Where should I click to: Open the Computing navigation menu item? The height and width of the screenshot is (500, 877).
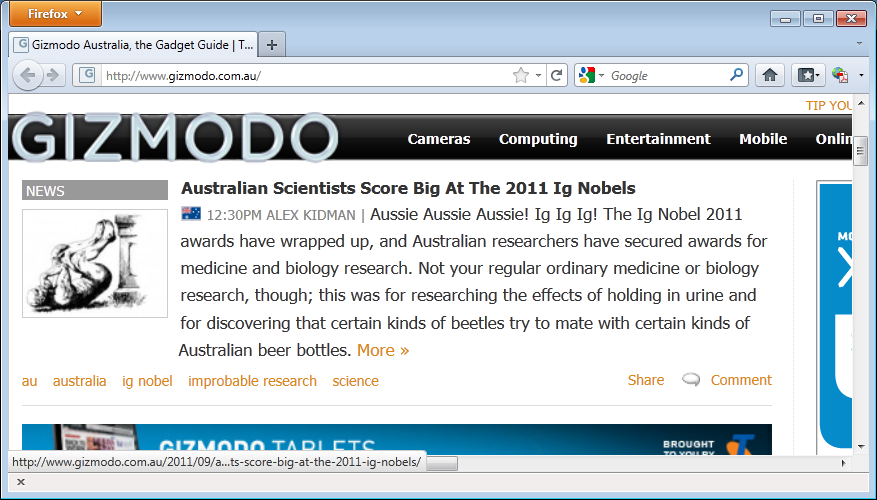538,139
